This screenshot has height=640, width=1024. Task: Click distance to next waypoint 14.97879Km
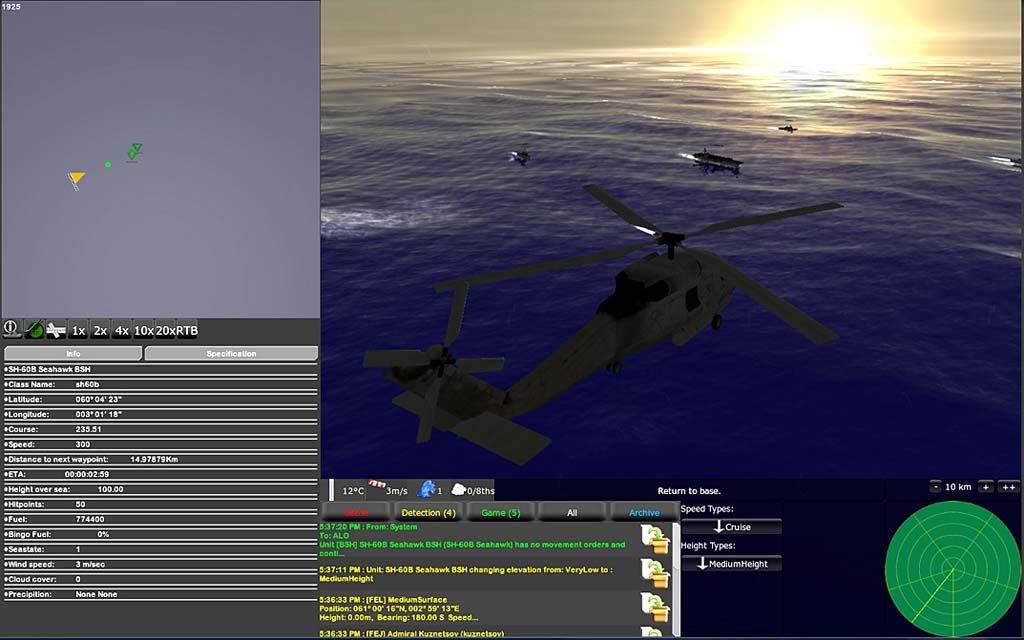(x=154, y=459)
